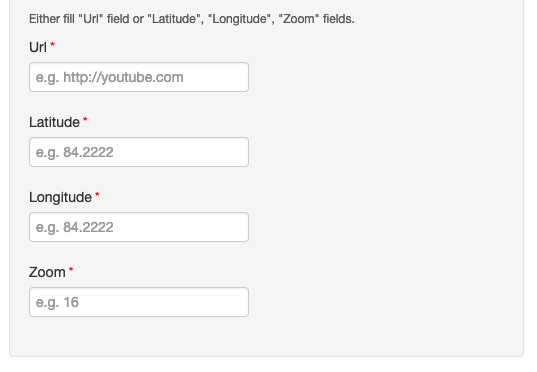Click the red asterisk after Longitude label

pyautogui.click(x=97, y=194)
